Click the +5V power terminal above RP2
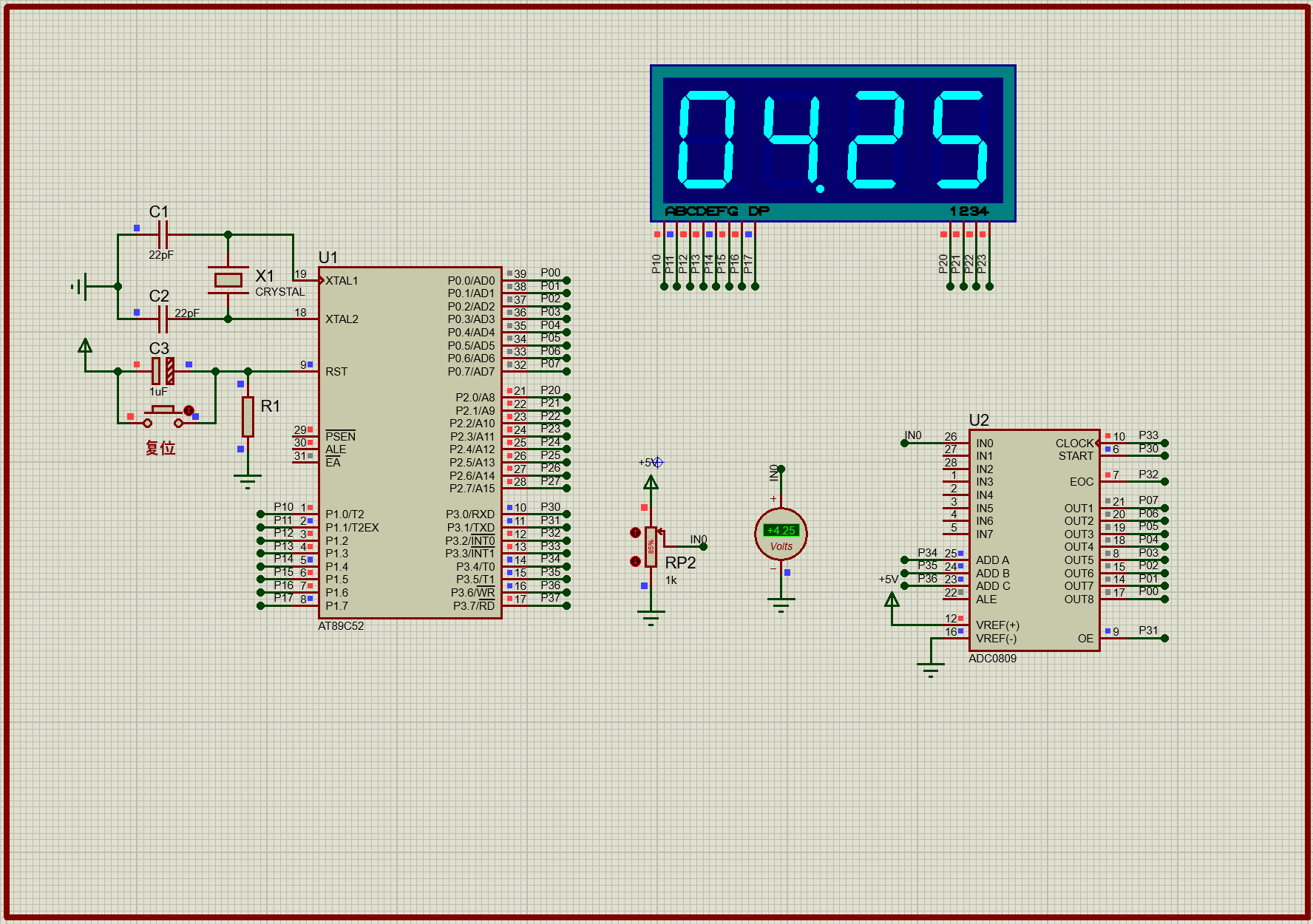Screen dimensions: 1313x924 click(651, 483)
